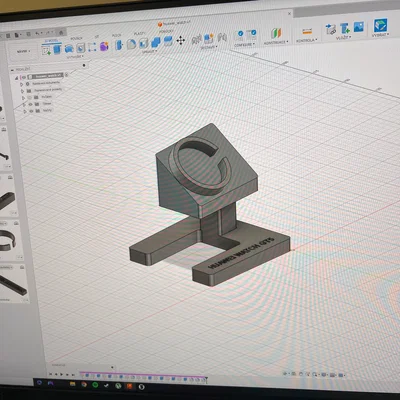Click the insert canvas image icon
This screenshot has width=400, height=400.
359,27
